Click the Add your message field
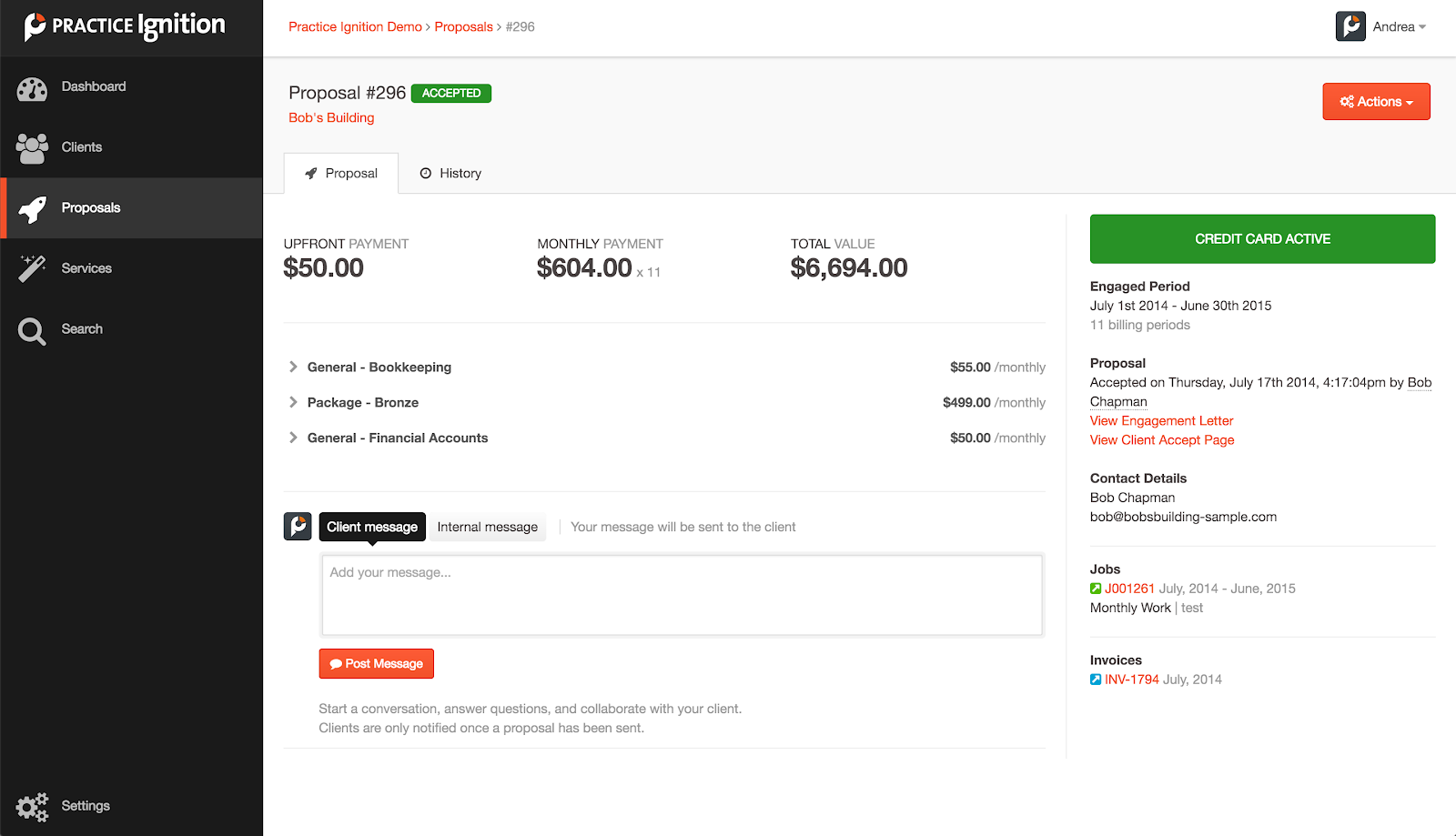Image resolution: width=1456 pixels, height=836 pixels. [x=682, y=595]
